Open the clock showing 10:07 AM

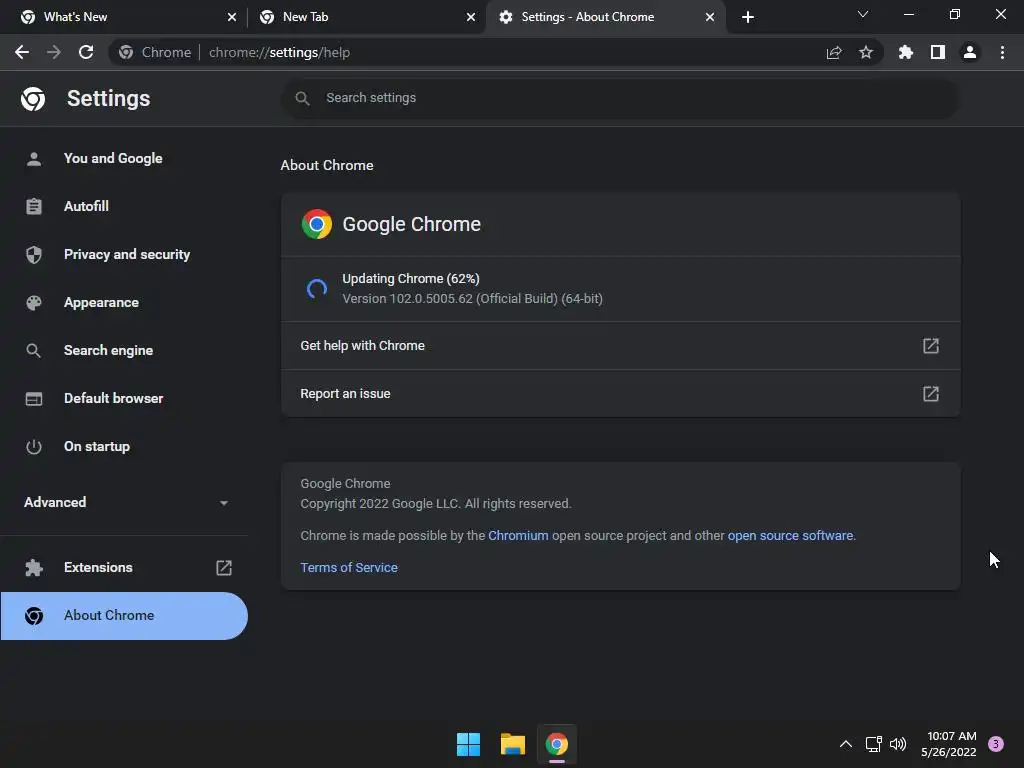tap(948, 744)
